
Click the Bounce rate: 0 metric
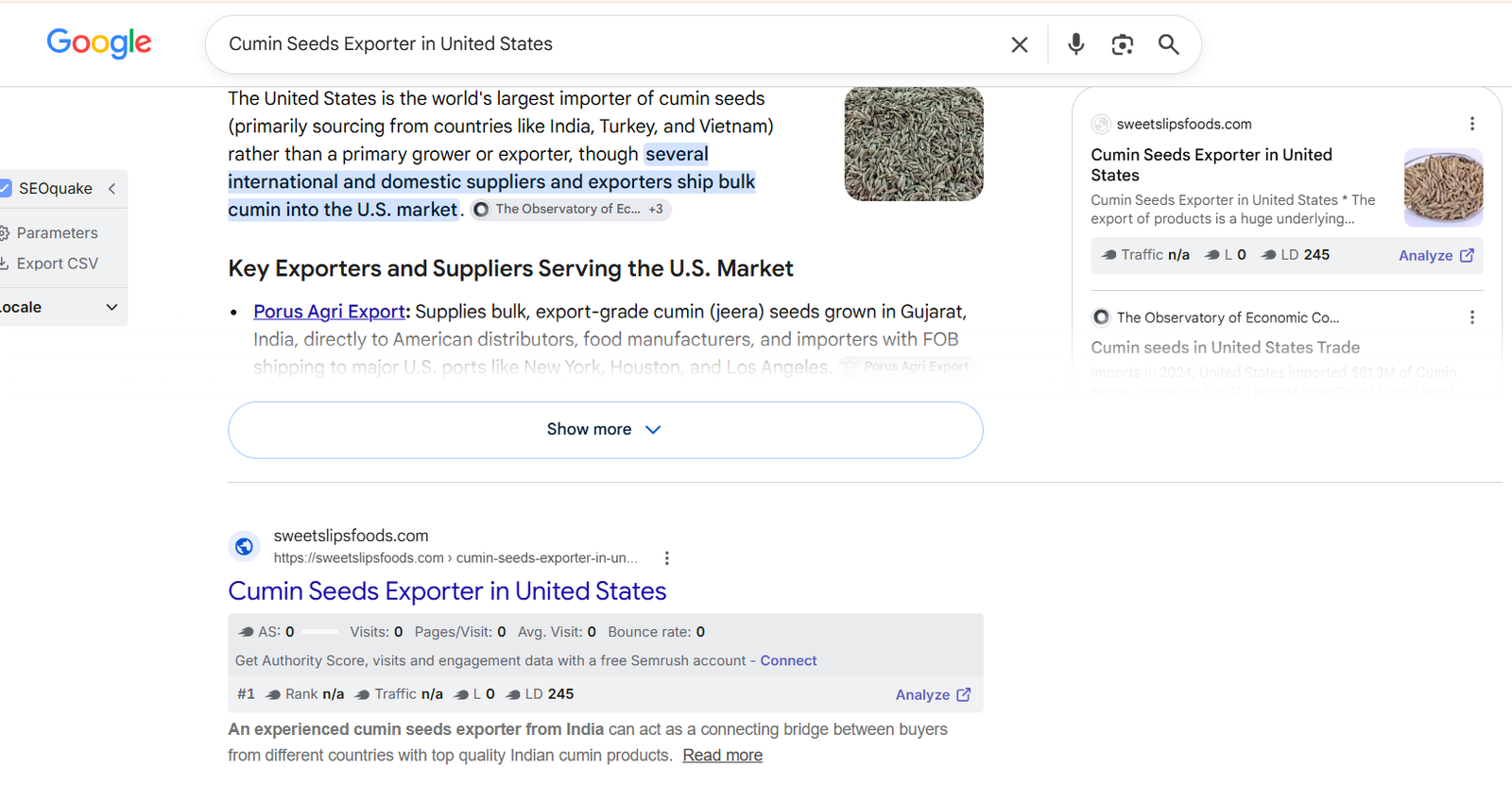point(656,632)
